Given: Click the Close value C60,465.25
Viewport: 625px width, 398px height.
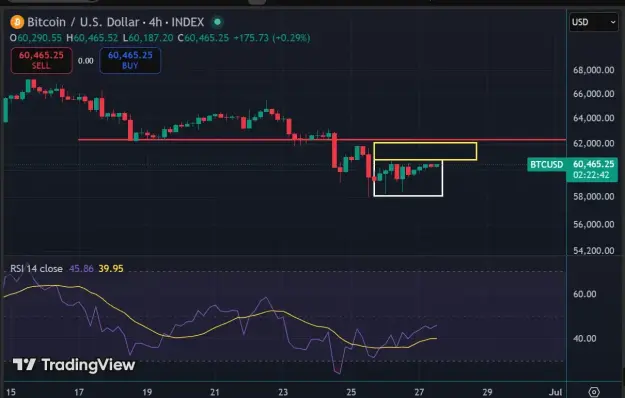Looking at the screenshot, I should [203, 38].
